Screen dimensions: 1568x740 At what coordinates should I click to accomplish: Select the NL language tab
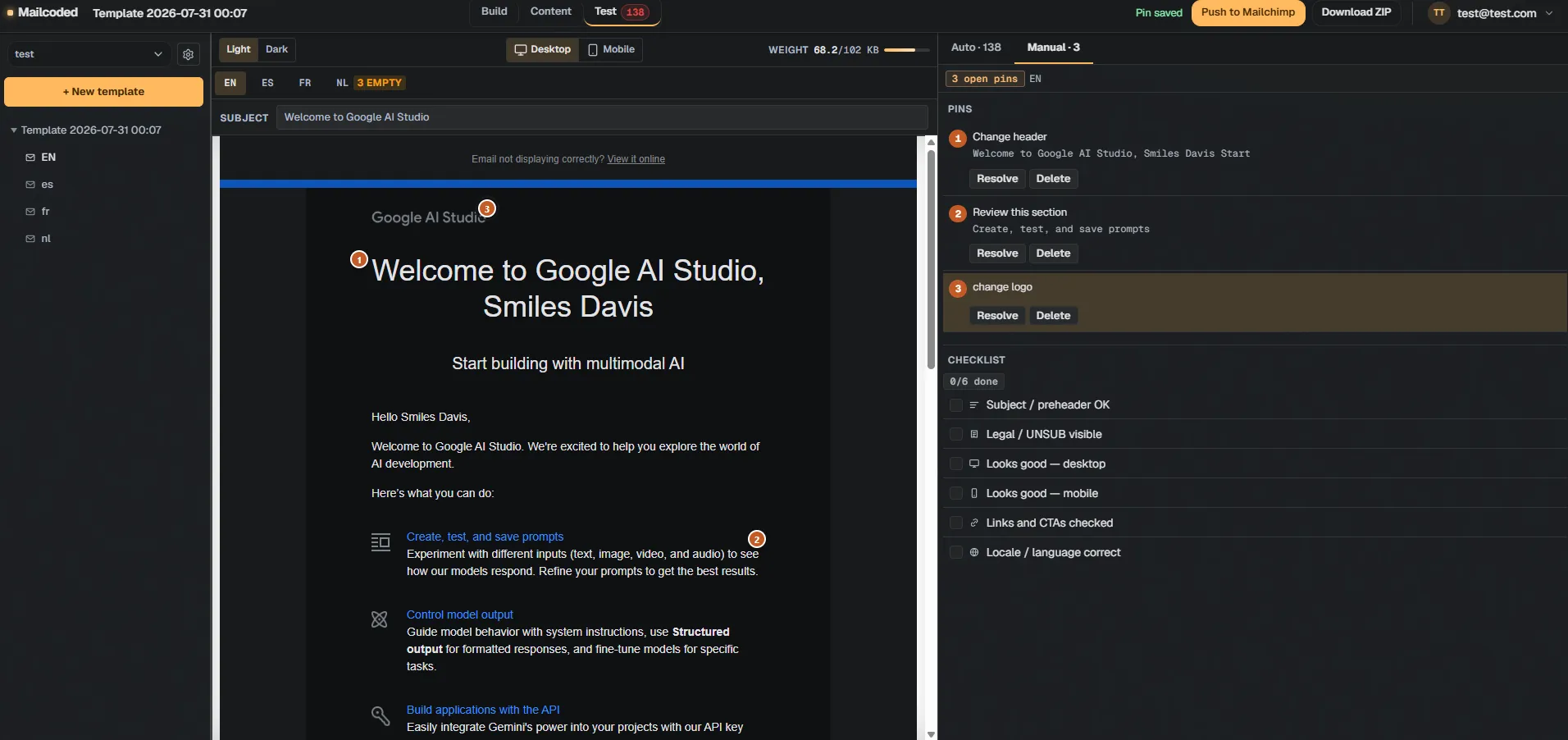369,83
